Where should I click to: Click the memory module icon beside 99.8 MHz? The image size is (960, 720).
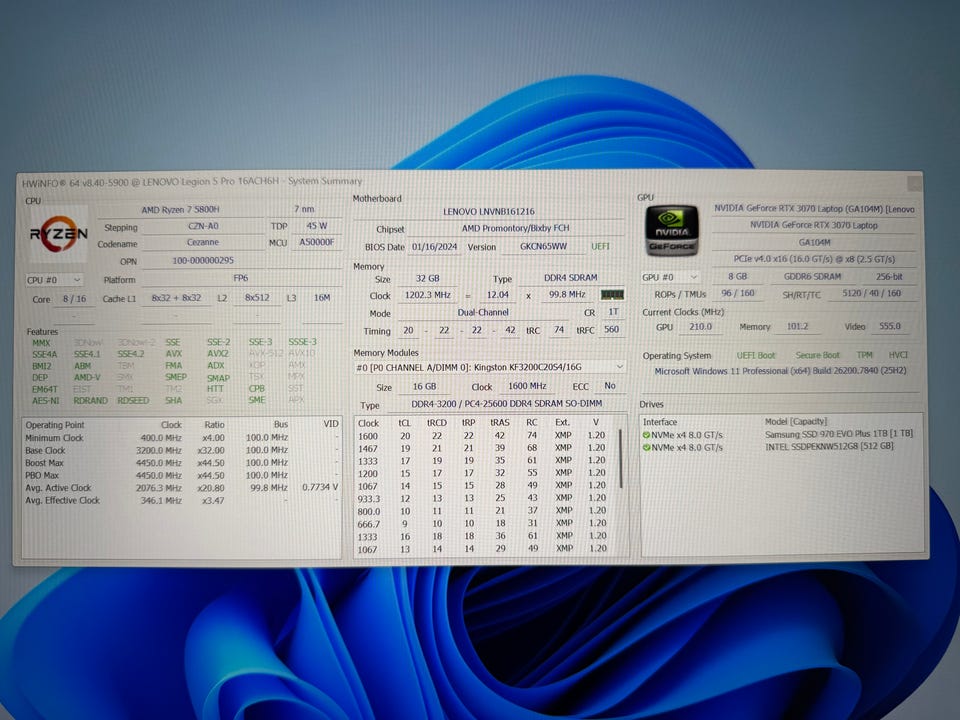[x=612, y=295]
